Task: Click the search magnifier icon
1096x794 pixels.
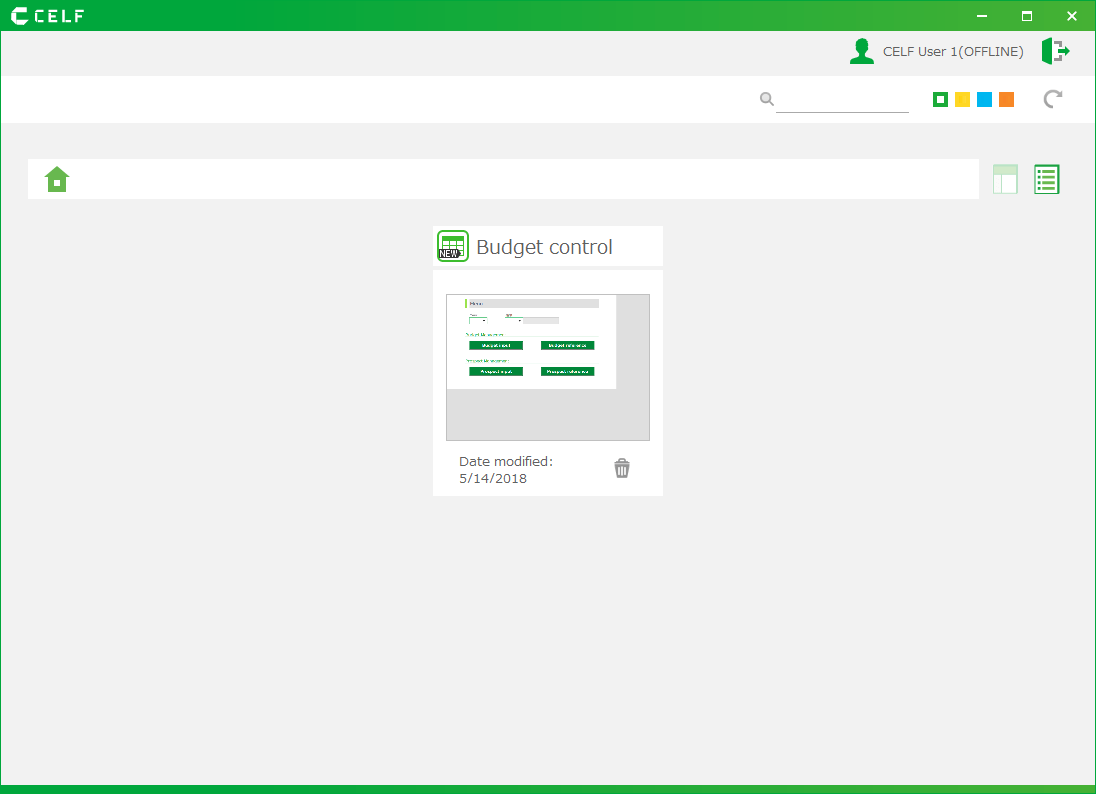Action: click(766, 99)
